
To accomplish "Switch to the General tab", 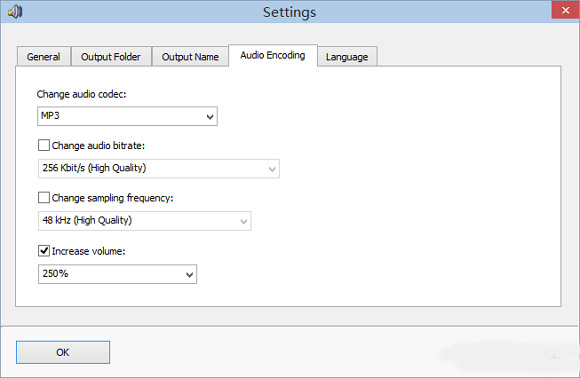I will (44, 57).
